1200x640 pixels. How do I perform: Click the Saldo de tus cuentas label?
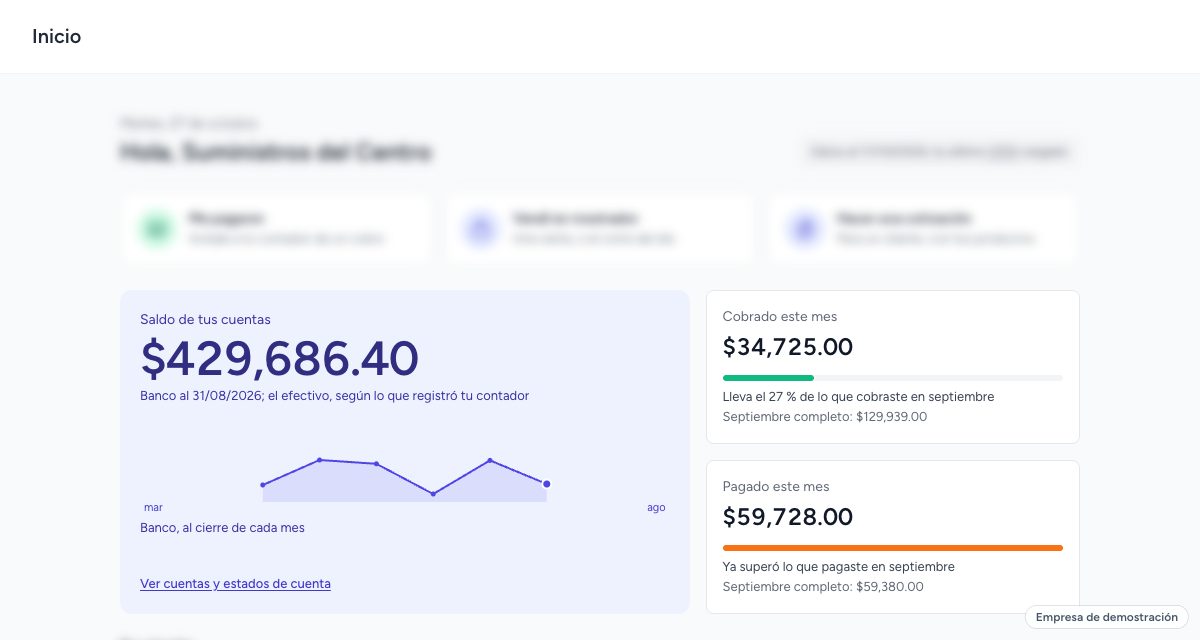point(205,320)
